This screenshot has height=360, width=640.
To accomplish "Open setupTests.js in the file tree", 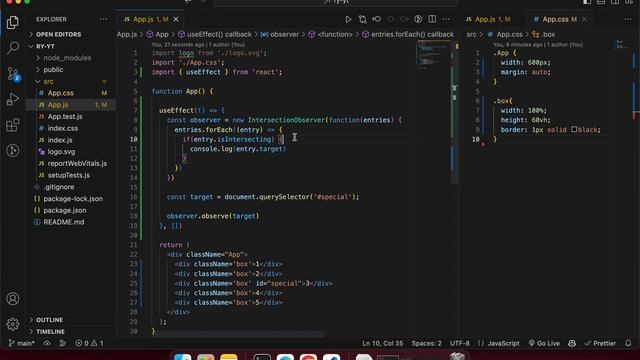I will (69, 175).
